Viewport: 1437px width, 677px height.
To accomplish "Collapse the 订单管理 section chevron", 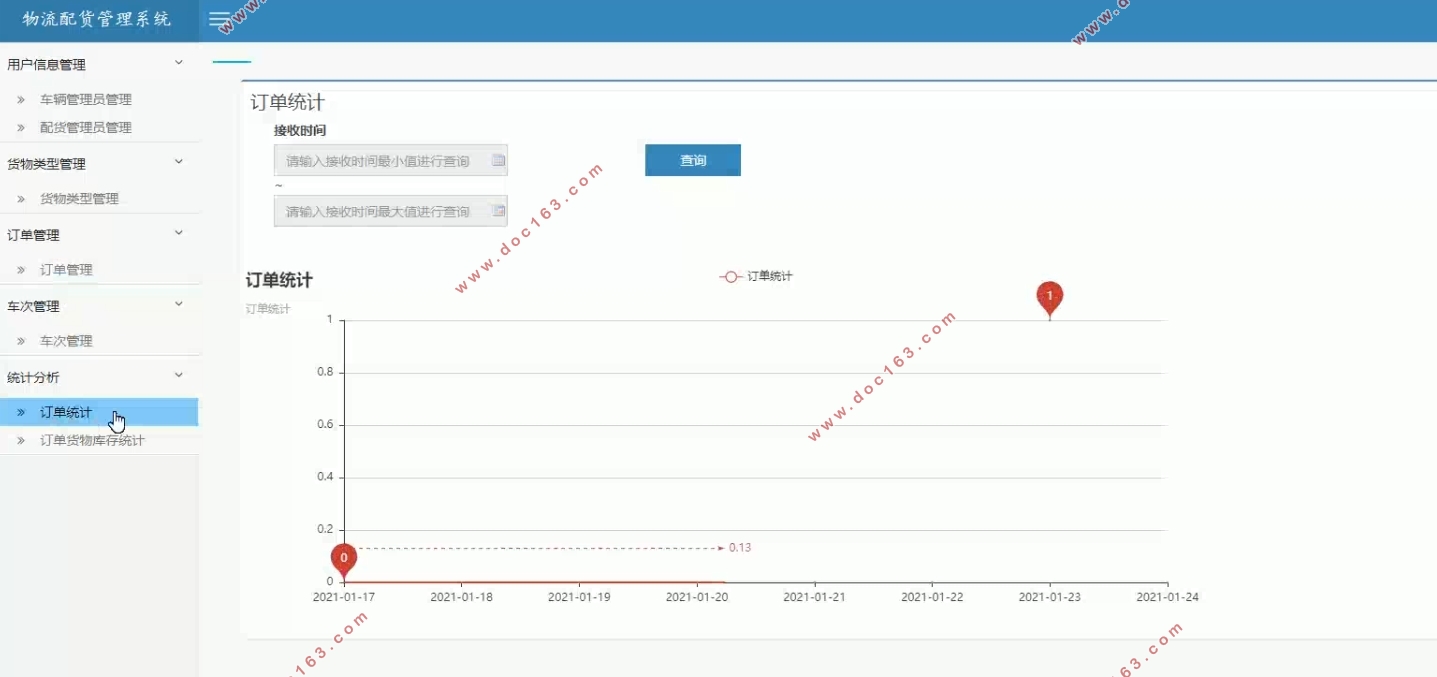I will click(179, 233).
